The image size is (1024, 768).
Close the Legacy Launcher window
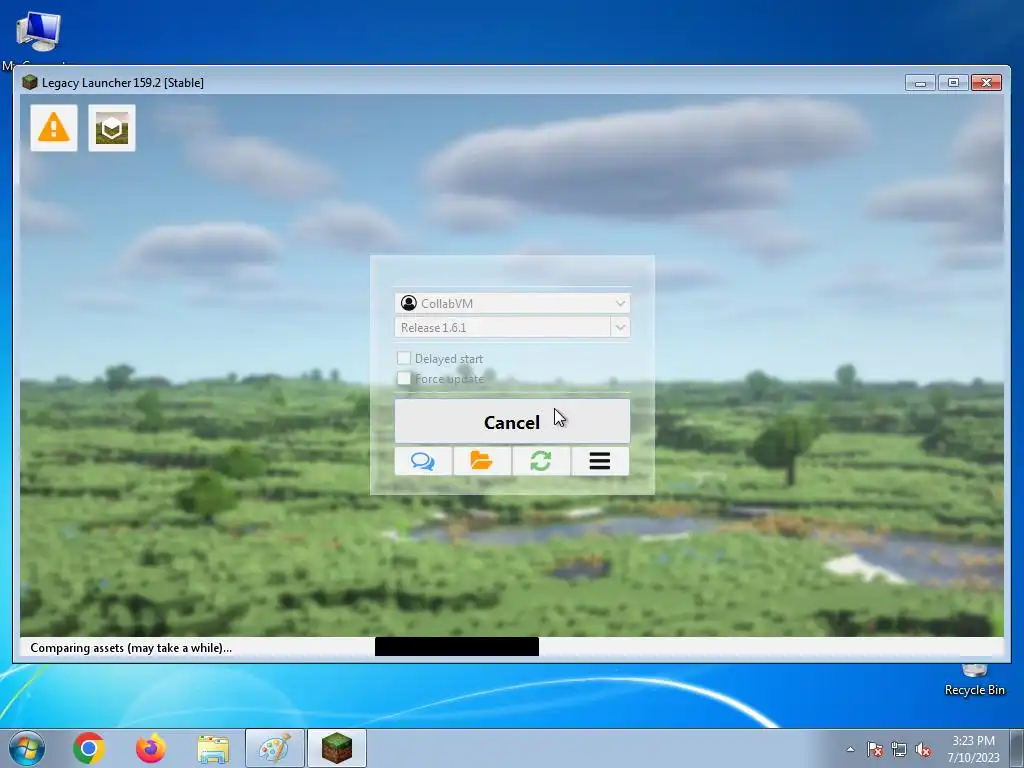click(x=986, y=82)
